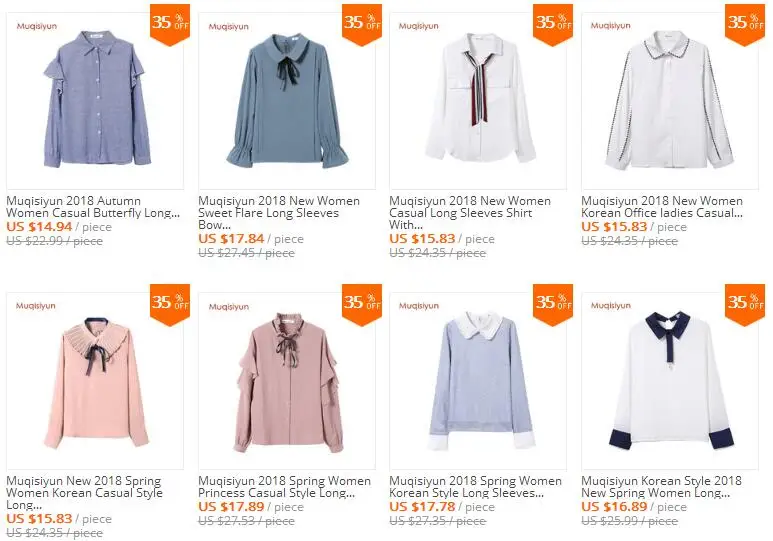
Task: Open 'New Women Korean Office ladies Casual' title link
Action: pyautogui.click(x=661, y=207)
